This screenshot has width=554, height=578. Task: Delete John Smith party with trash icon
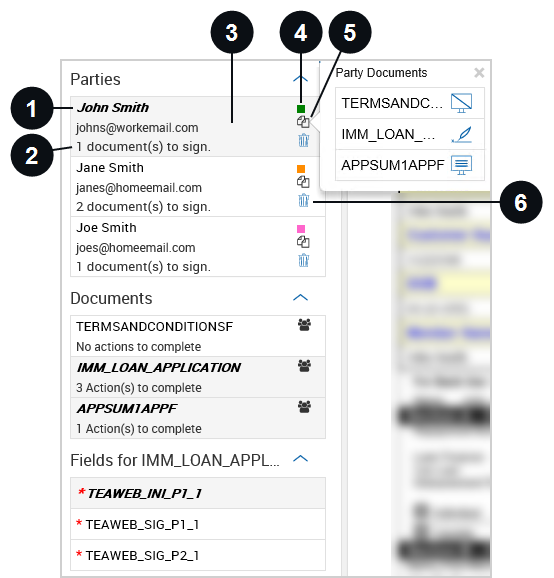pos(303,140)
